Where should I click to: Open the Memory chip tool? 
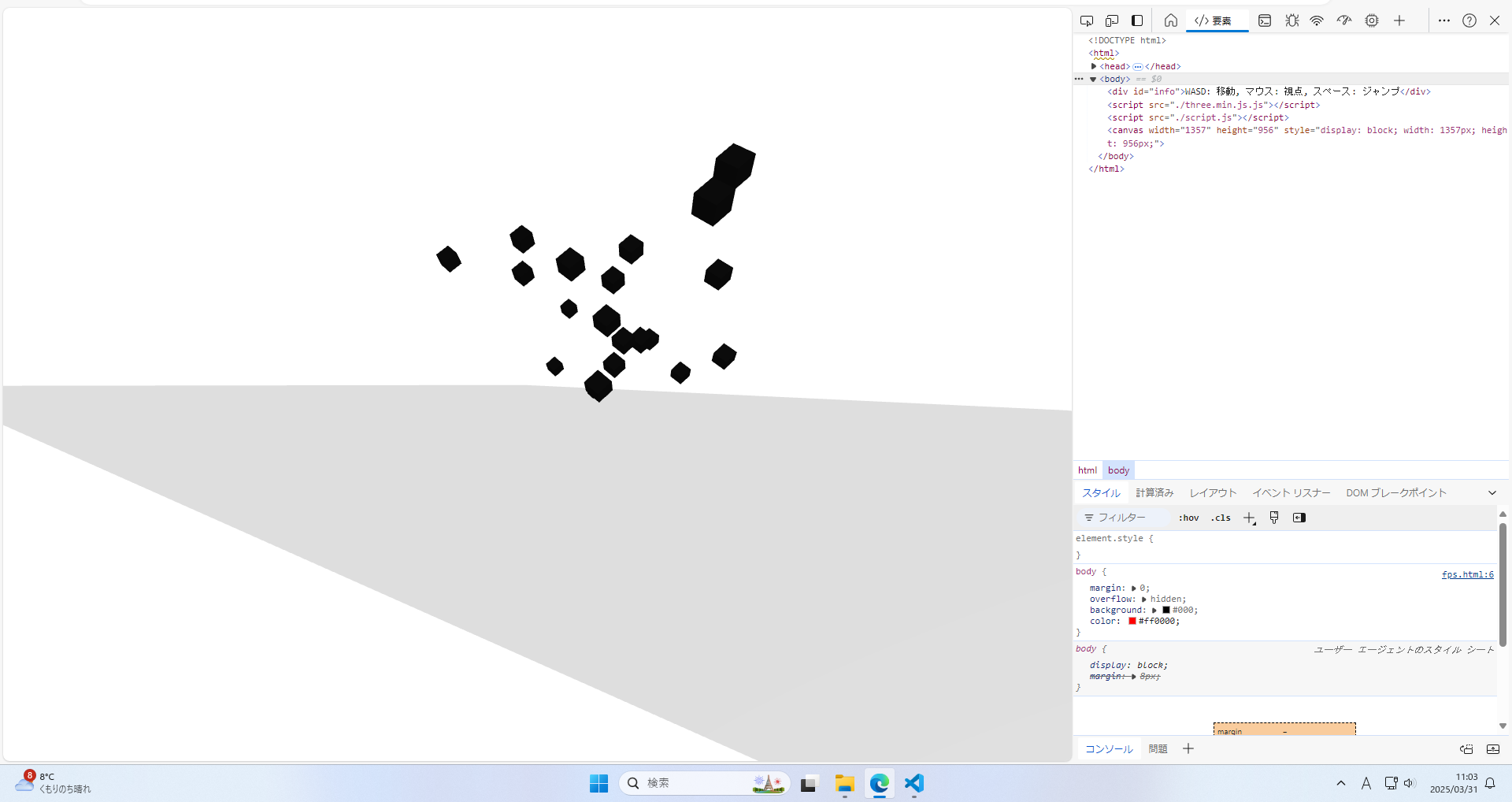click(1372, 20)
